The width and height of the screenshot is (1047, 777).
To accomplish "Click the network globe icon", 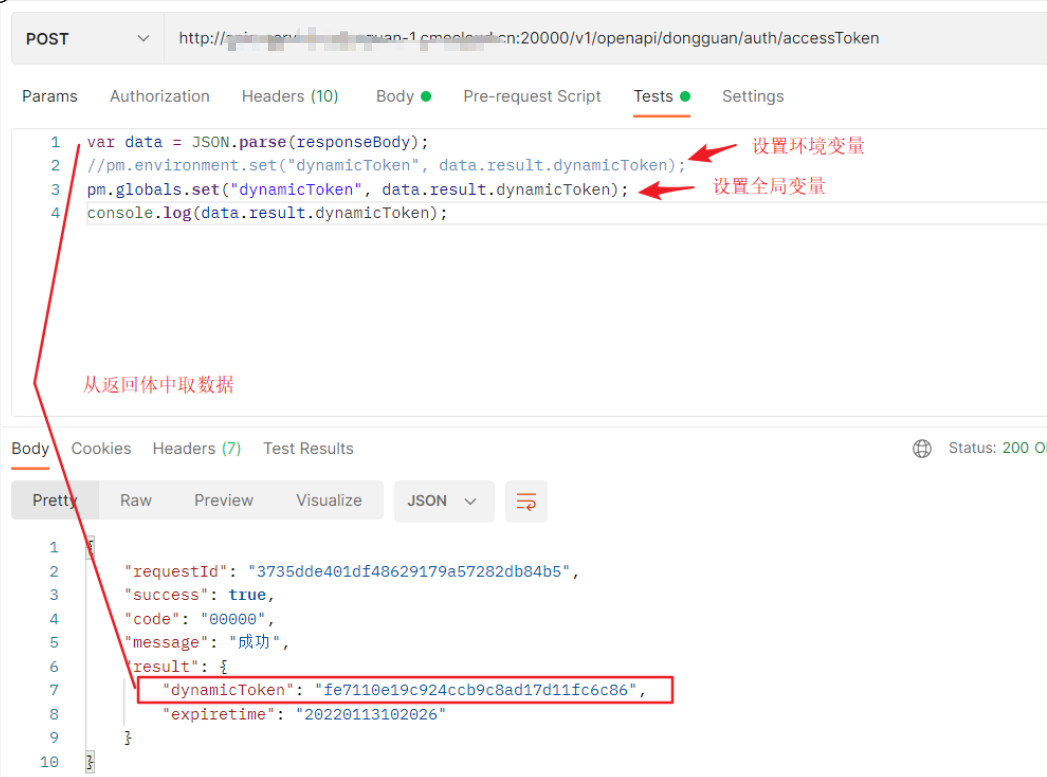I will (921, 449).
